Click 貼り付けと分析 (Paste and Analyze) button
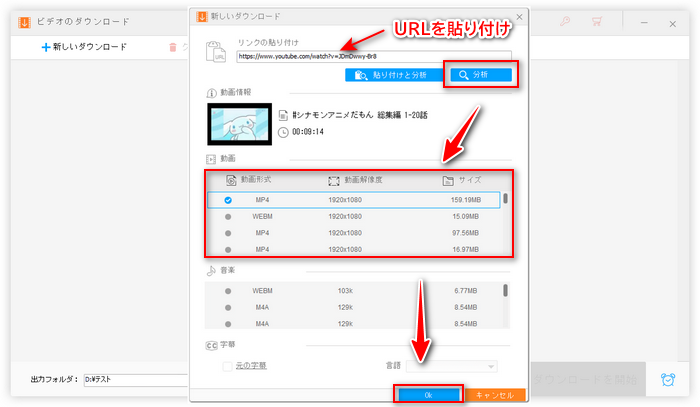 390,75
